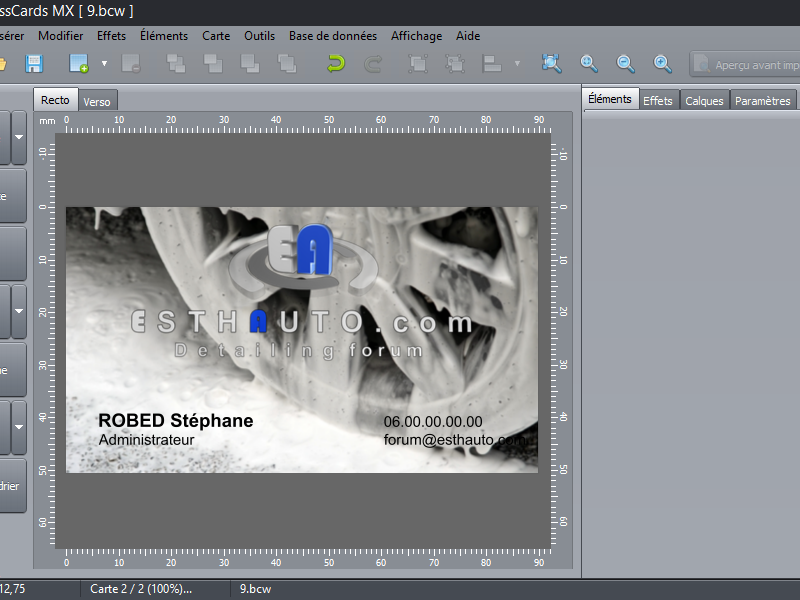
Task: Click the align elements icon
Action: [492, 64]
